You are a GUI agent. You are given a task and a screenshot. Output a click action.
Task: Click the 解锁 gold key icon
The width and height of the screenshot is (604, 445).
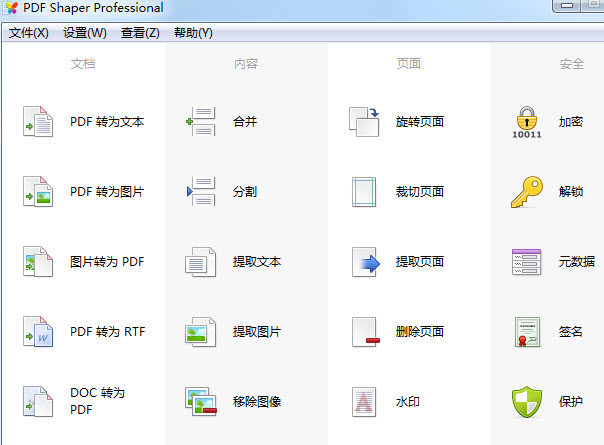tap(527, 192)
